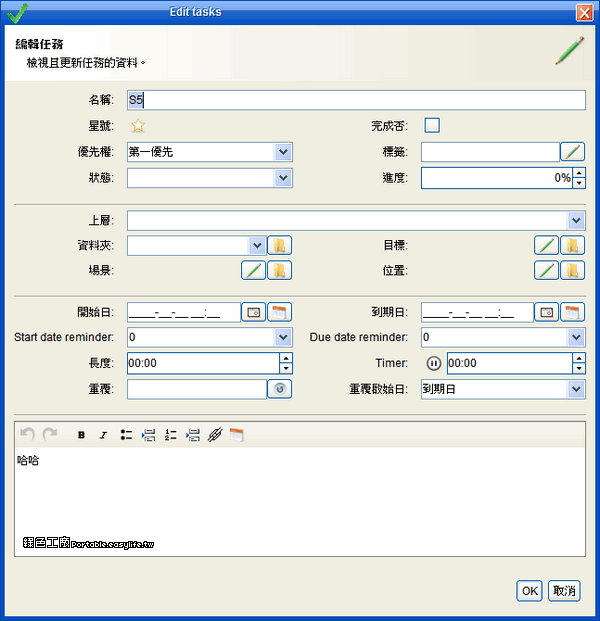Viewport: 600px width, 621px height.
Task: Apply italic formatting in the note toolbar
Action: click(x=103, y=435)
